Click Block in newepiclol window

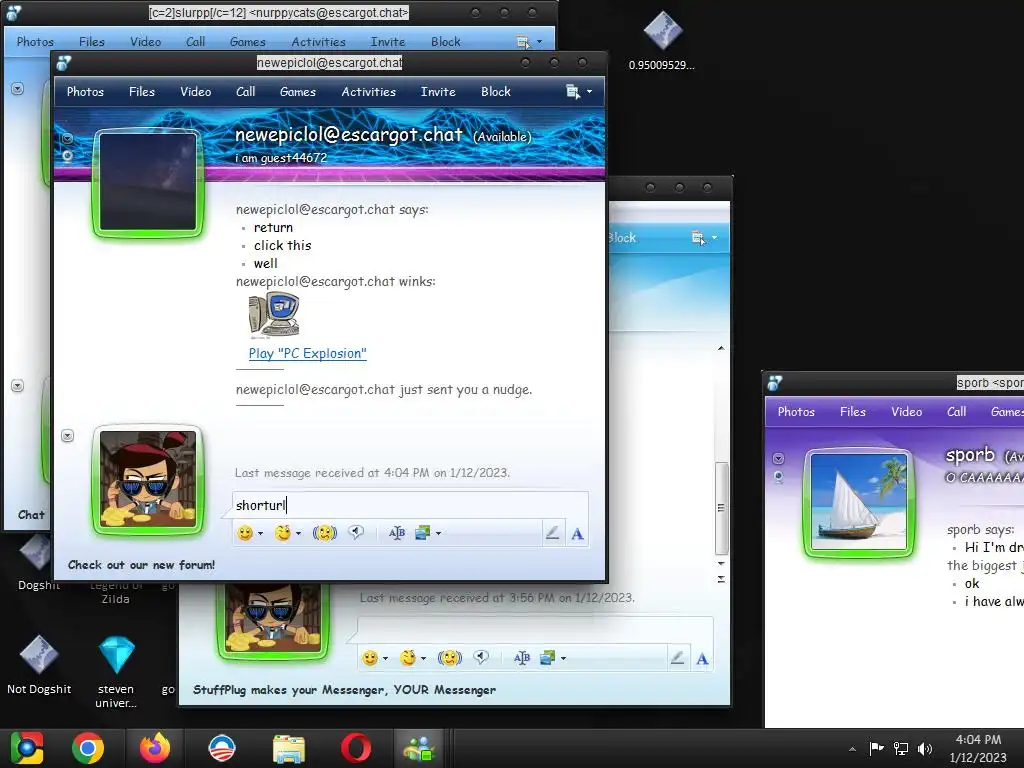pos(496,92)
